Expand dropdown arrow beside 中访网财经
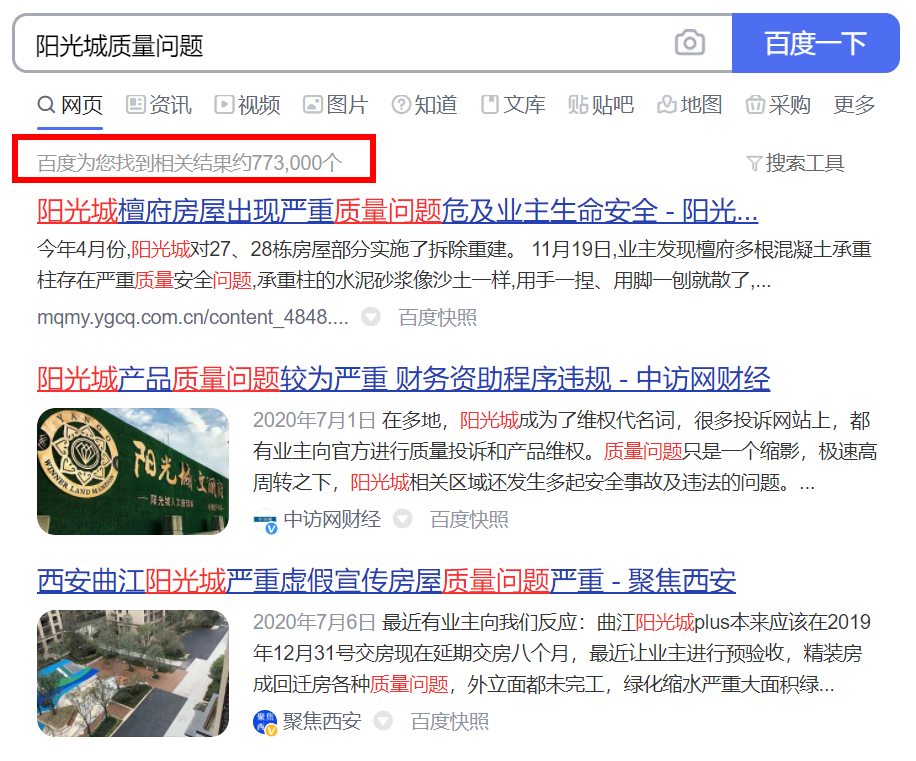This screenshot has height=761, width=916. 402,519
